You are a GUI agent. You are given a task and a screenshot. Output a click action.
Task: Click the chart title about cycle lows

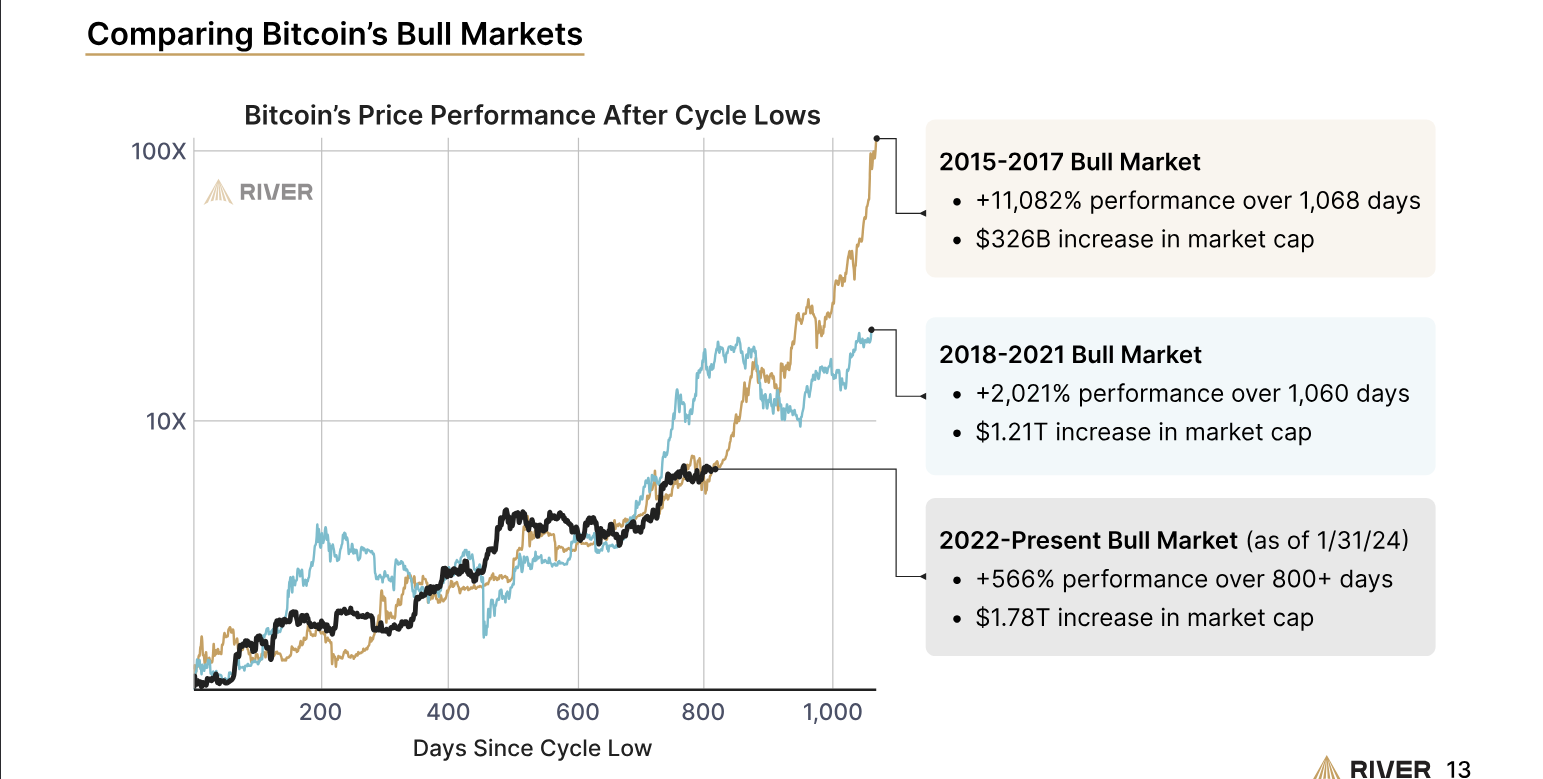(532, 115)
